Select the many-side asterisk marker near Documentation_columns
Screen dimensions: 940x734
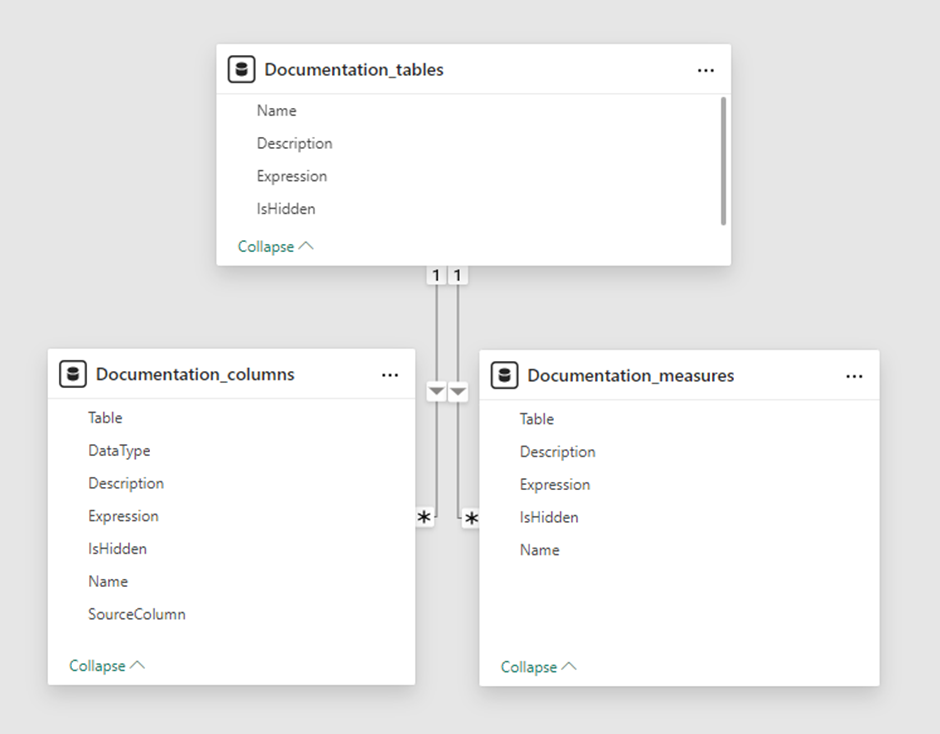(x=425, y=518)
